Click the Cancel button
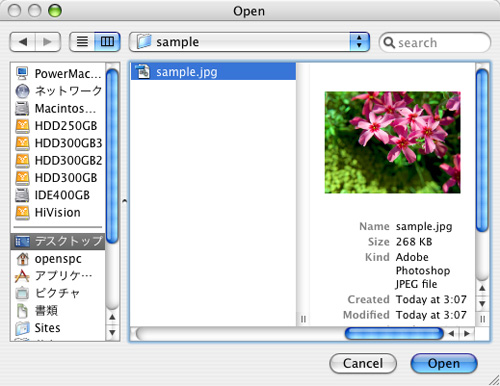 click(x=363, y=363)
